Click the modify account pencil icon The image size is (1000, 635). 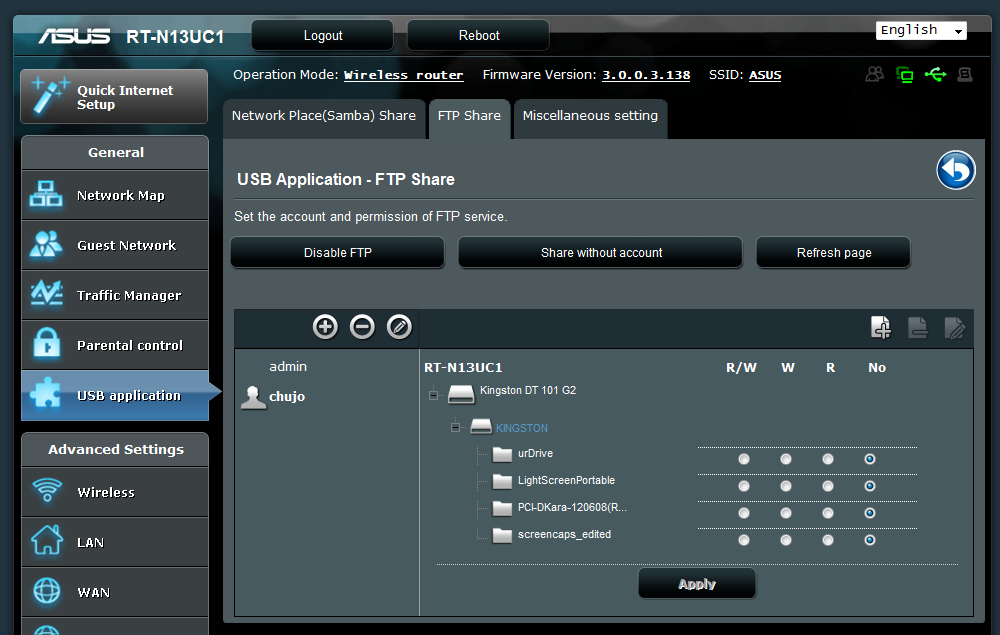click(x=399, y=327)
